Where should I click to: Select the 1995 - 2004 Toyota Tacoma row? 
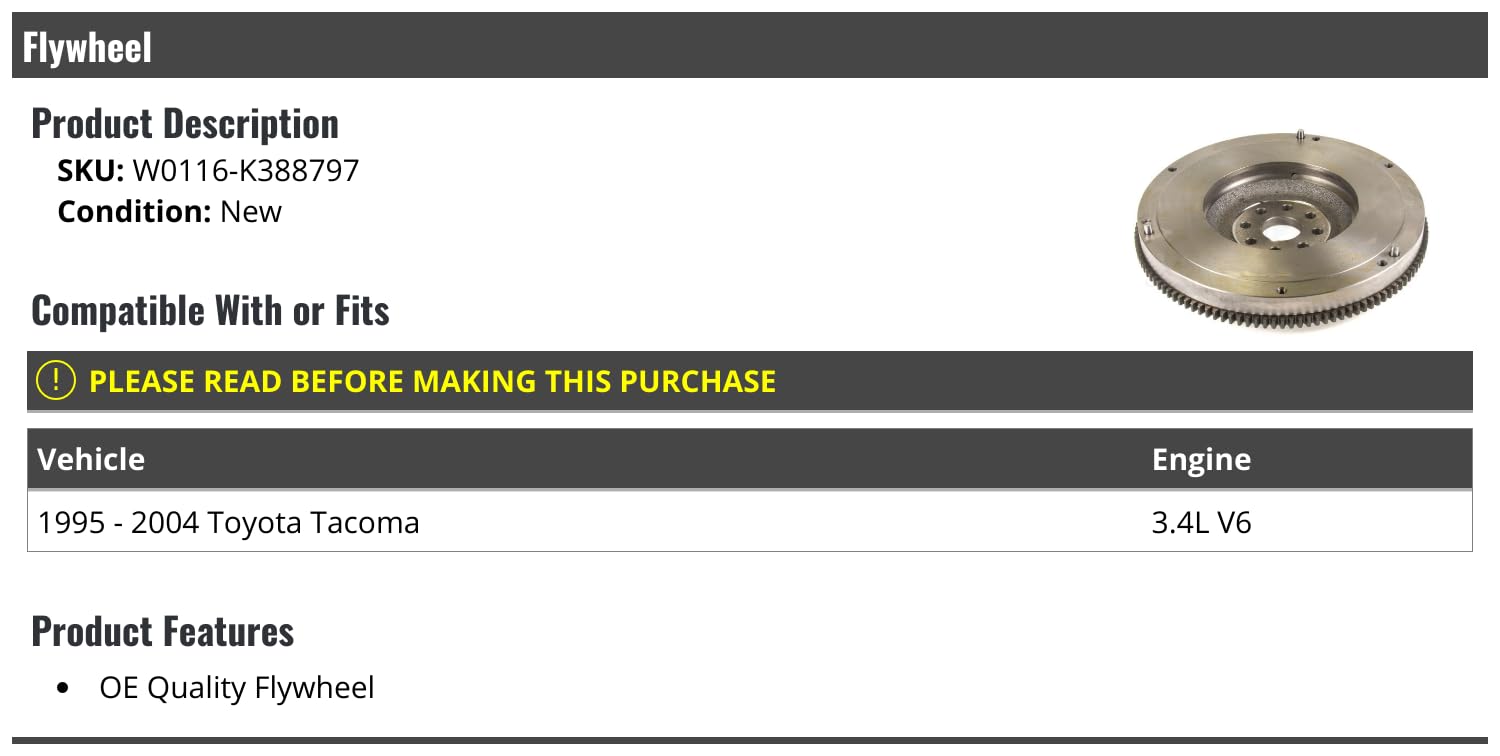click(228, 522)
